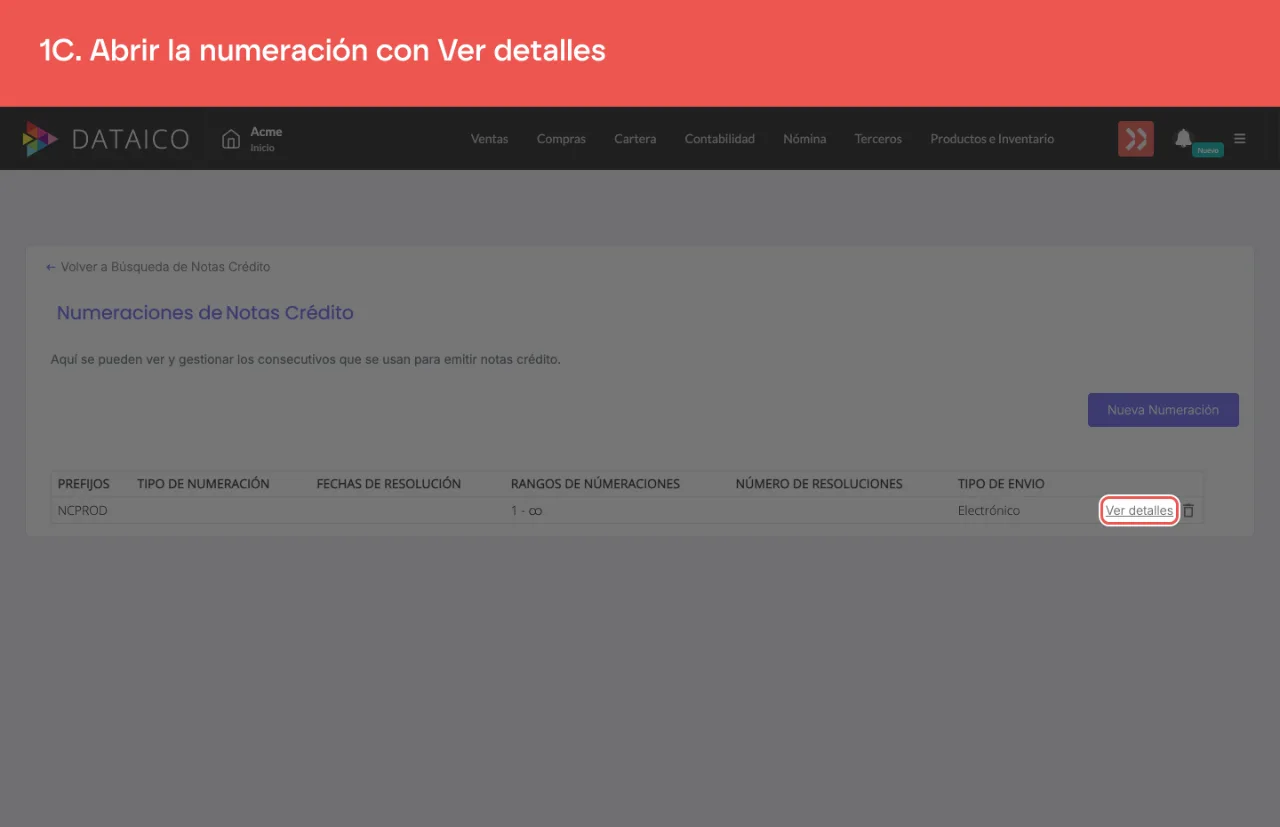
Task: Open the hamburger menu
Action: [x=1240, y=139]
